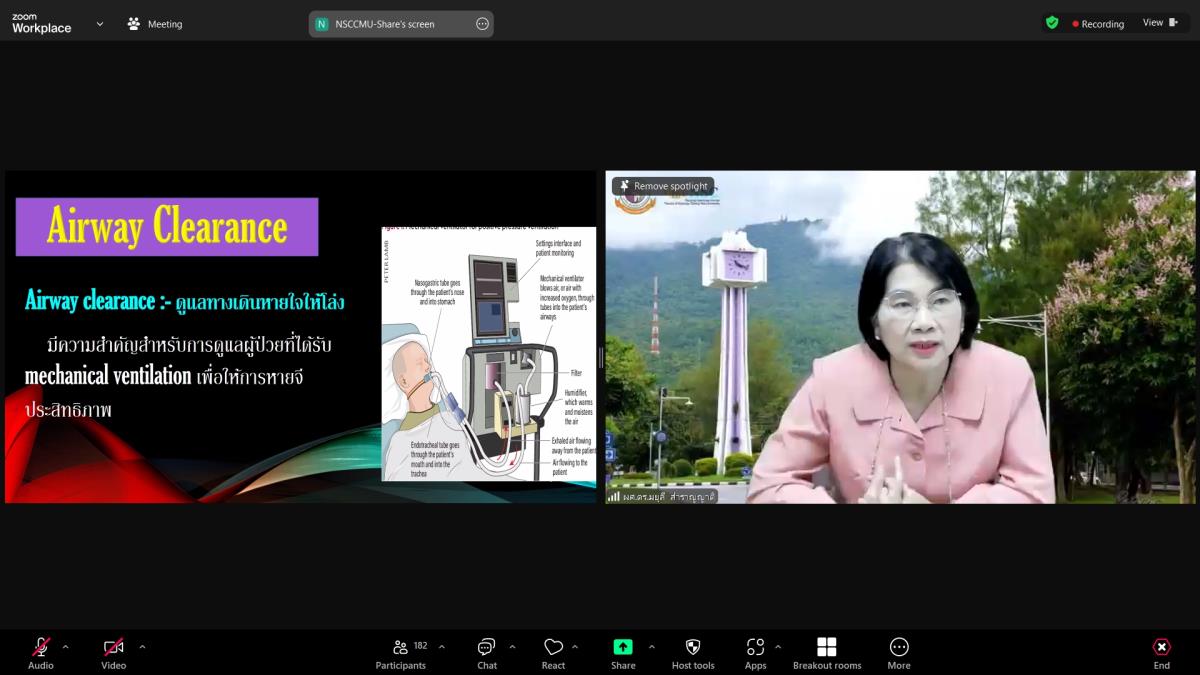Screen dimensions: 1200x675
Task: Open the Zoom Workplace dropdown arrow
Action: 100,24
